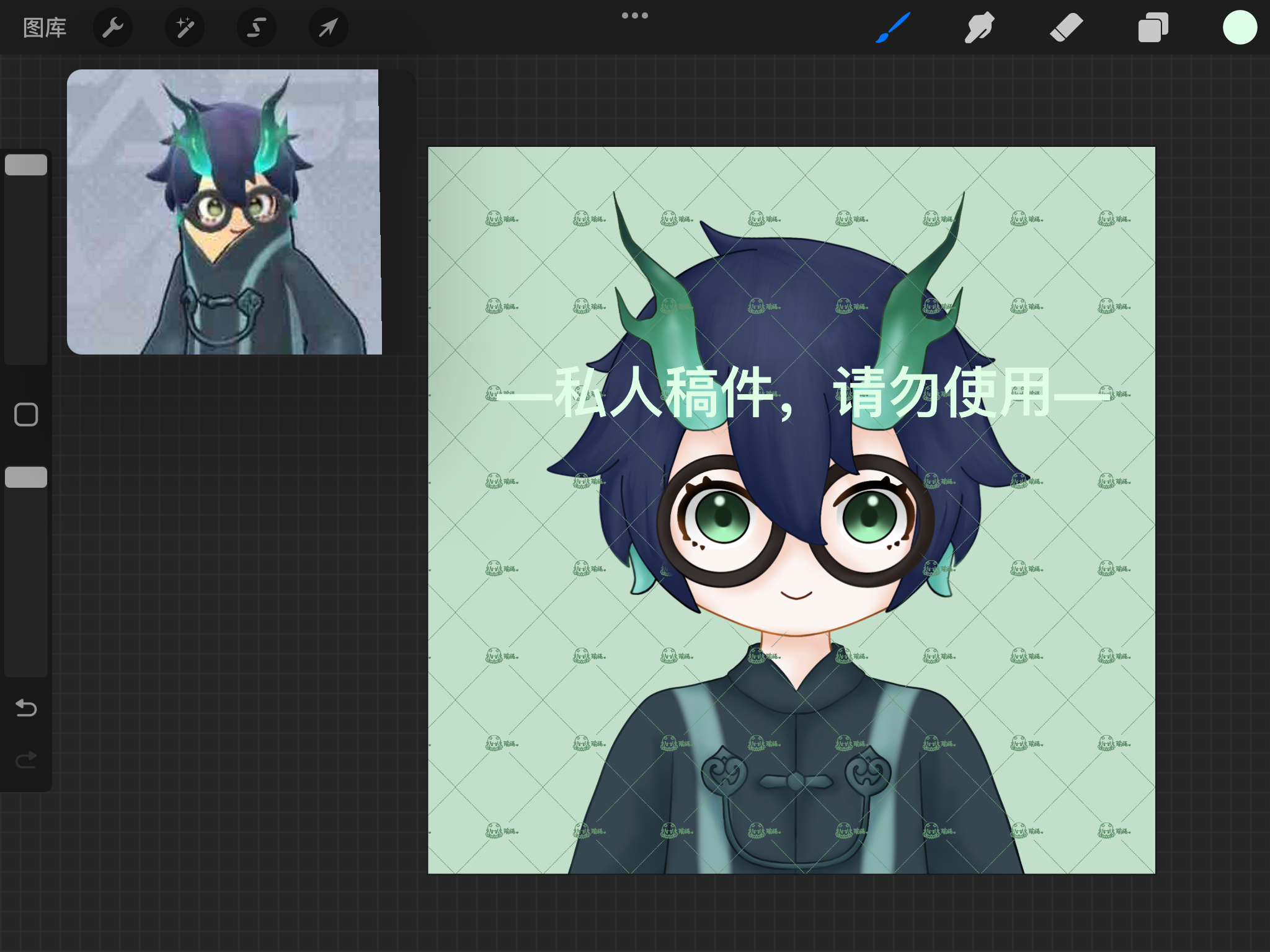Click the brush size slider handle
The image size is (1270, 952).
point(26,165)
